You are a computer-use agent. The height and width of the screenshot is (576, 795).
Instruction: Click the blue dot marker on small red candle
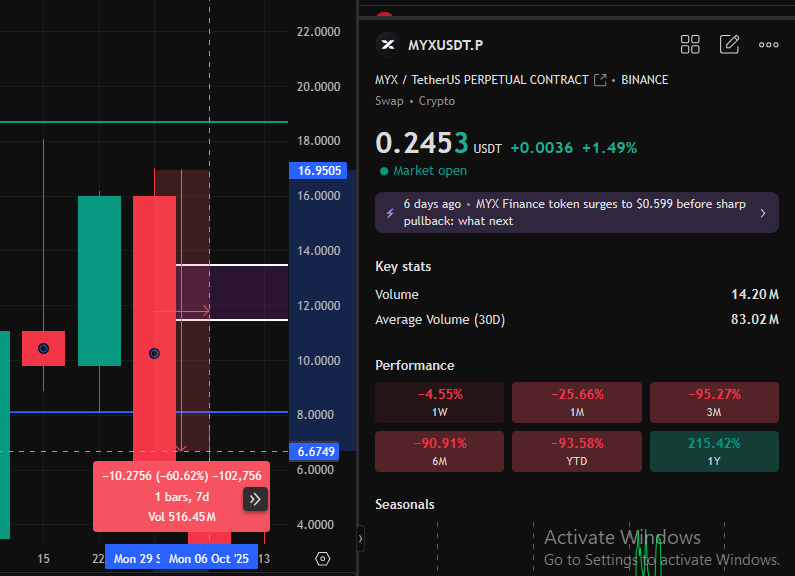(x=44, y=348)
